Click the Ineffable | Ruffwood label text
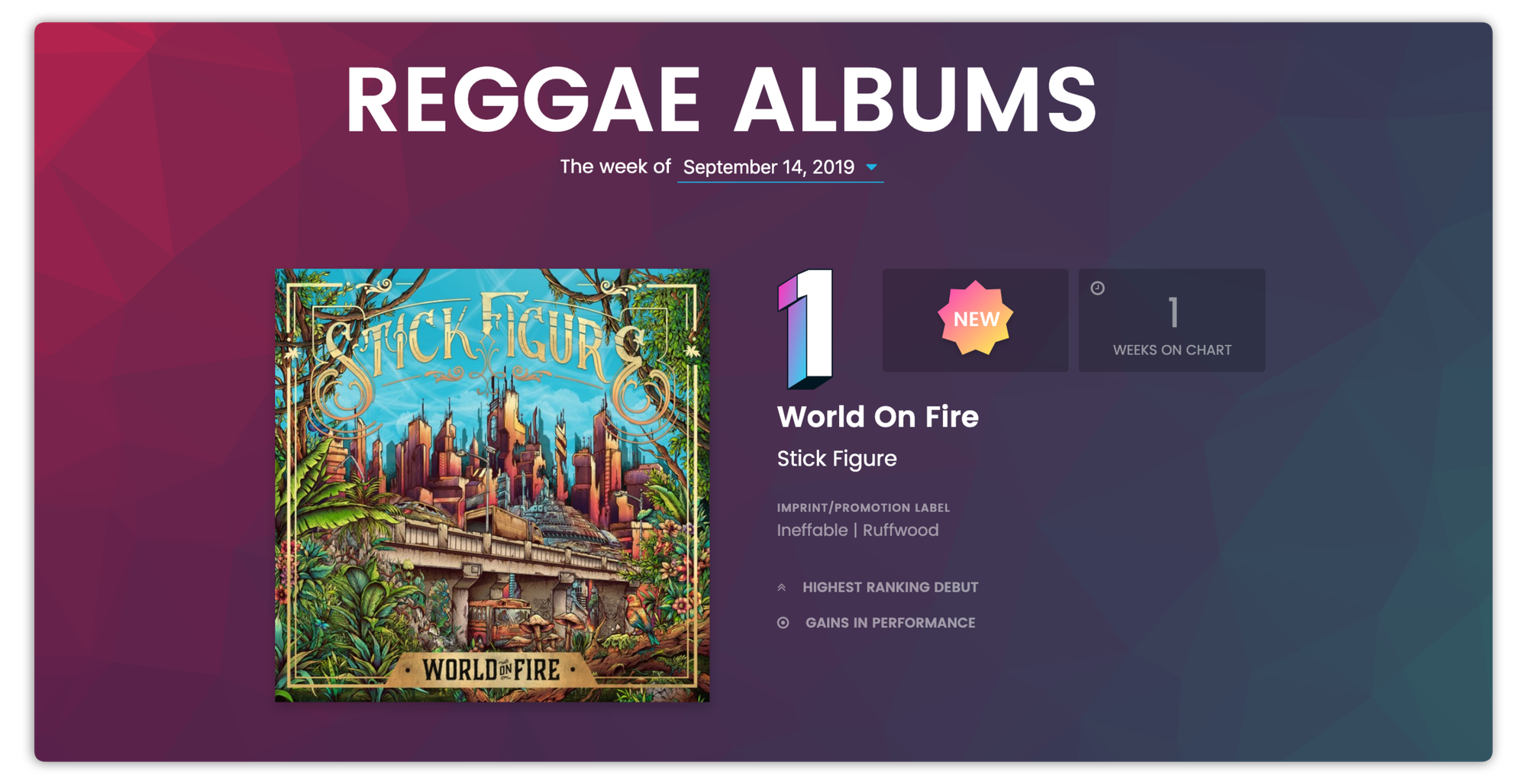 tap(857, 530)
